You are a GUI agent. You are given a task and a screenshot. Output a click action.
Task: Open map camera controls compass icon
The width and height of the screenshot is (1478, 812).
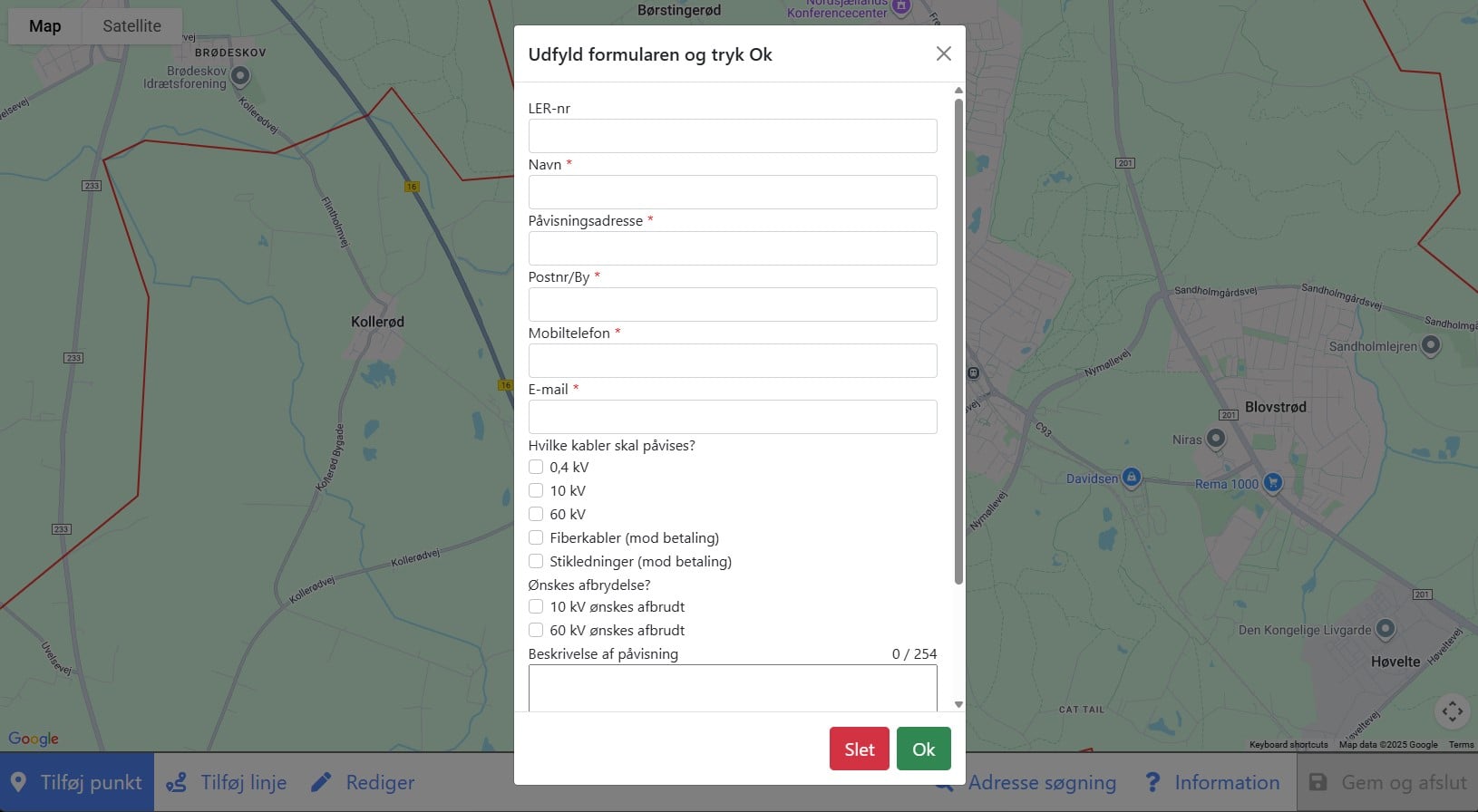[x=1452, y=711]
